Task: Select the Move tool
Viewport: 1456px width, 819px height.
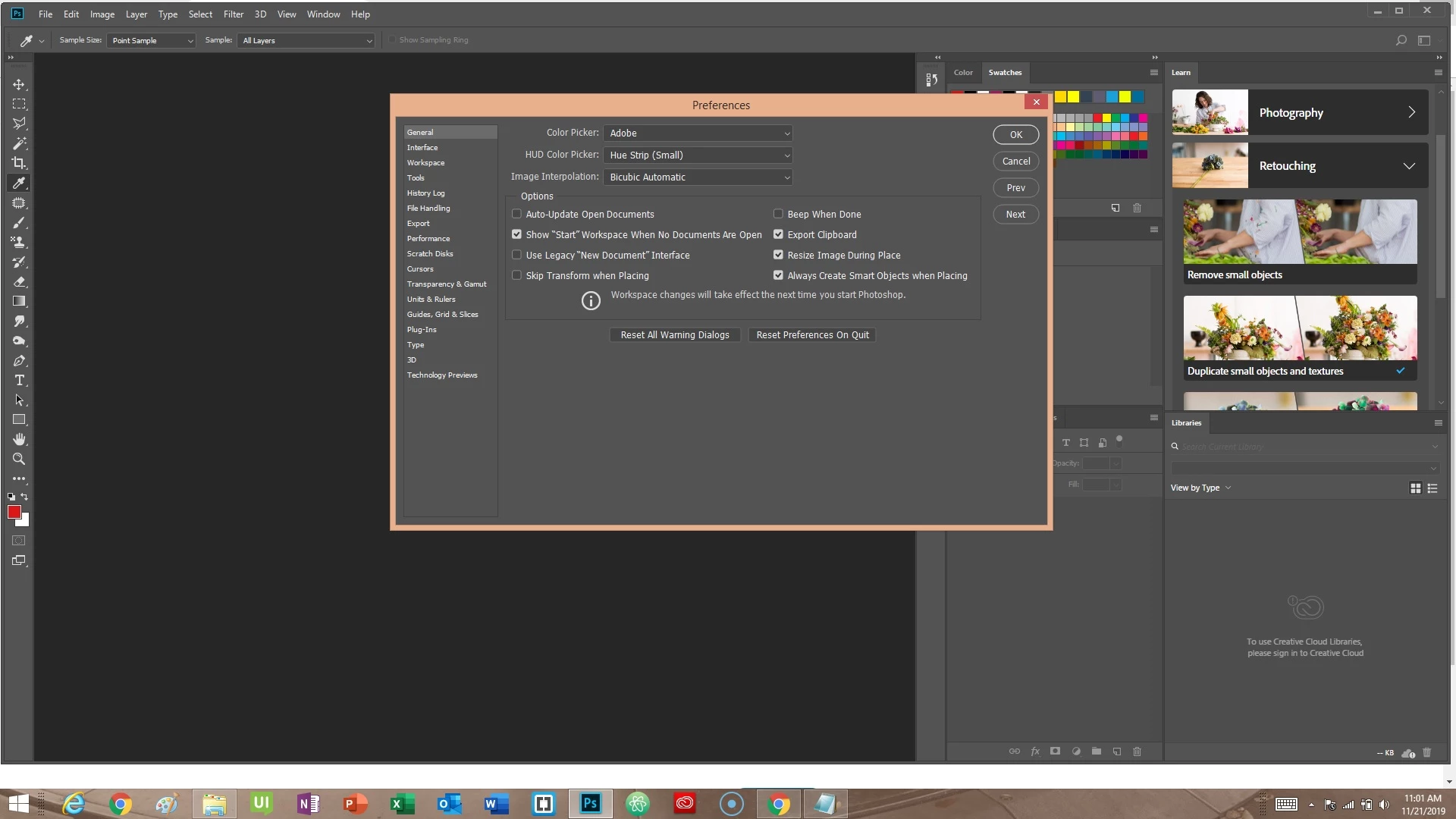Action: pos(19,84)
